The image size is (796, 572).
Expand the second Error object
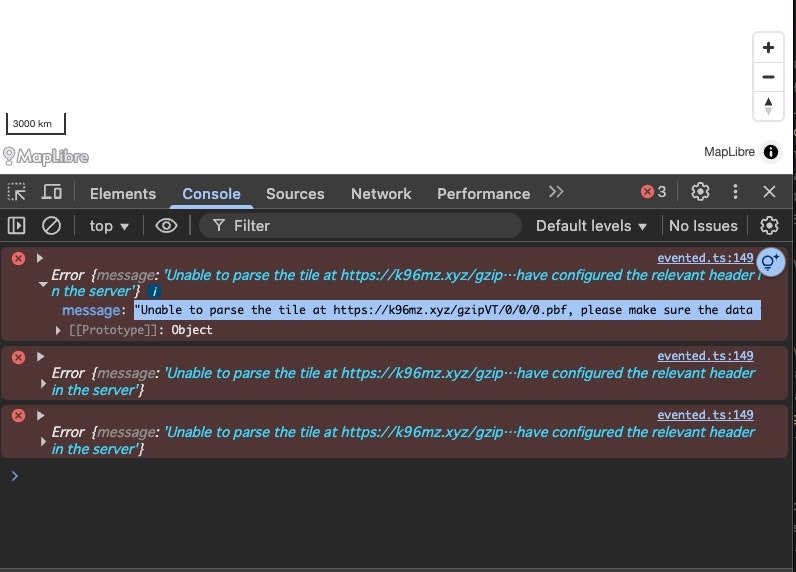[x=43, y=383]
